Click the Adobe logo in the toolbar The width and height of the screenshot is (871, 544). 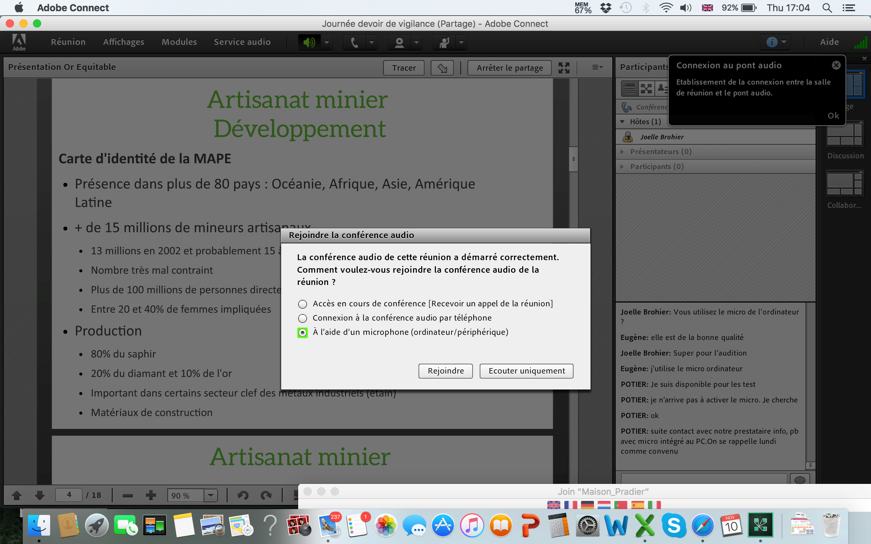pyautogui.click(x=19, y=42)
